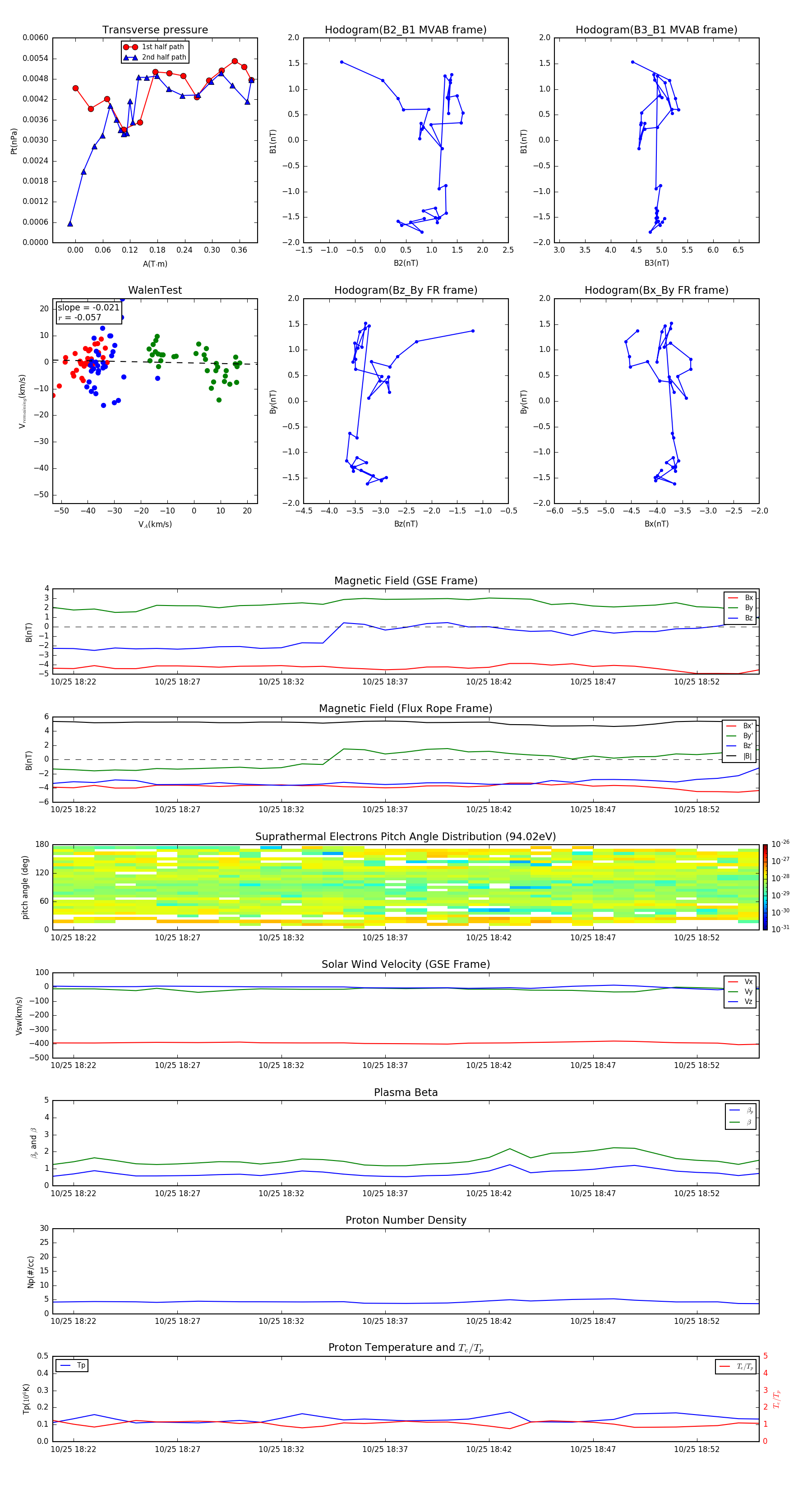812x1489 pixels.
Task: Click the 'B2(nT)' x-axis label
Action: 406,263
